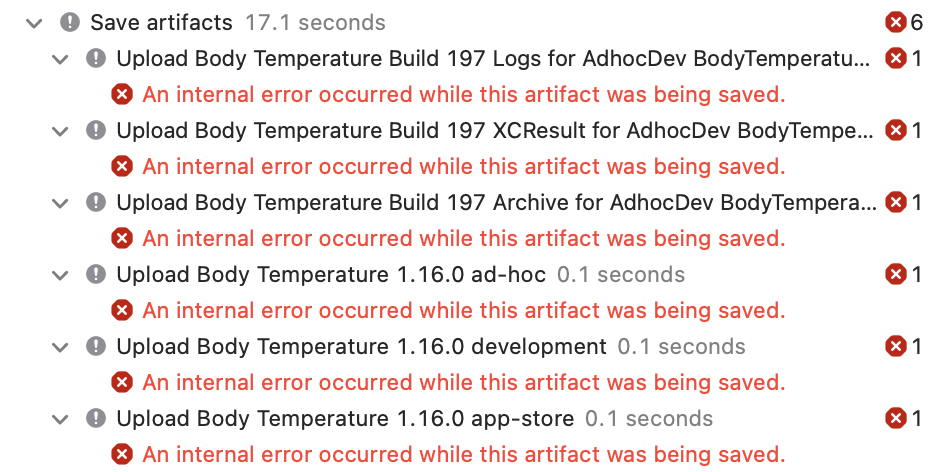Collapse the Save artifacts section
938x472 pixels.
click(x=35, y=23)
